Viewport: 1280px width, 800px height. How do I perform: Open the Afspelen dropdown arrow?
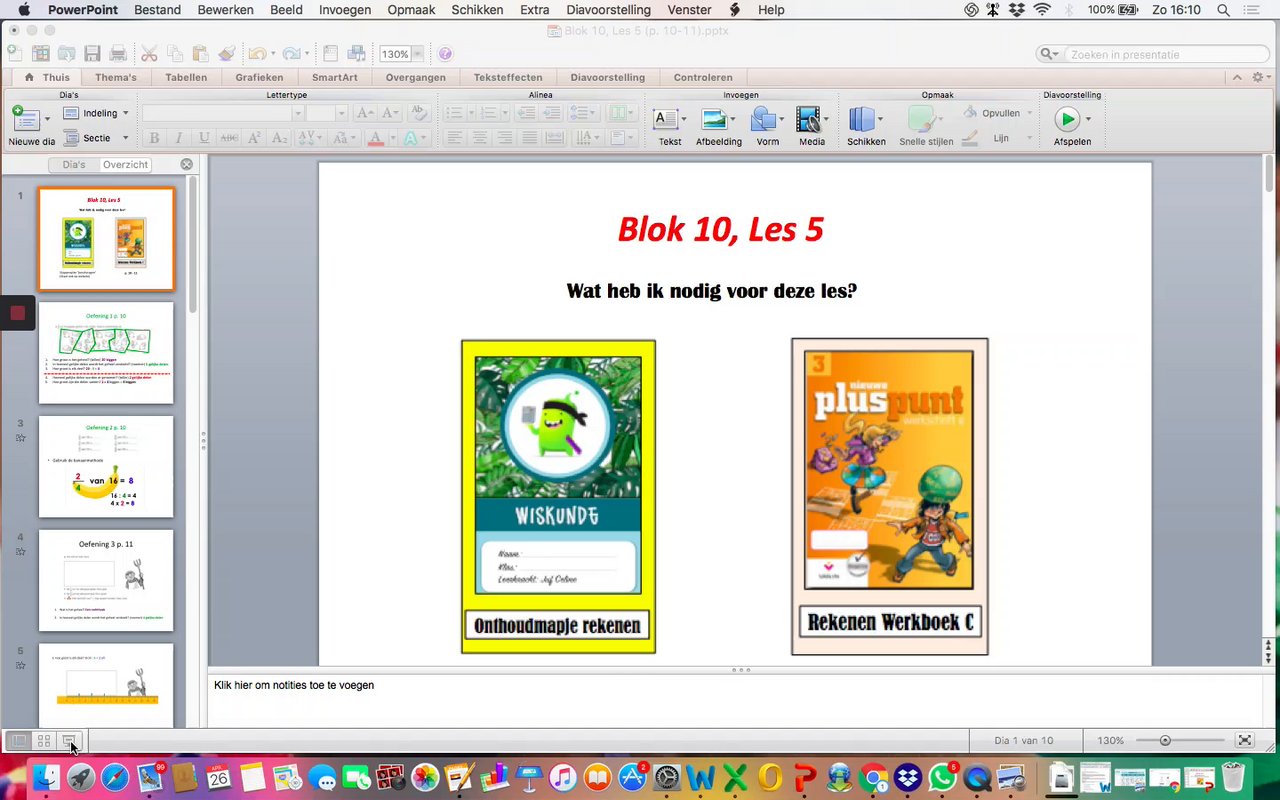coord(1088,119)
